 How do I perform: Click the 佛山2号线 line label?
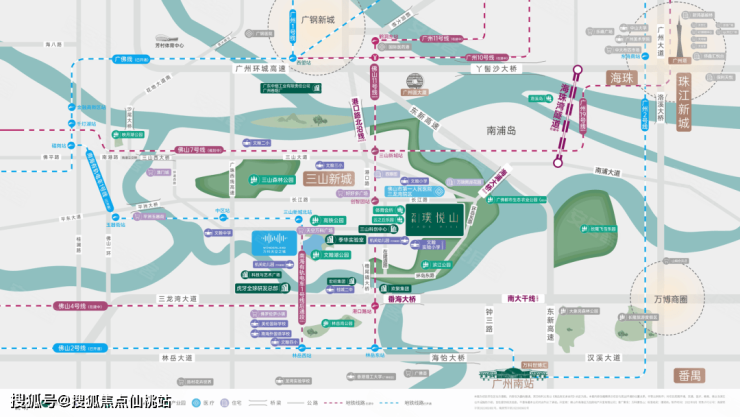click(x=80, y=348)
